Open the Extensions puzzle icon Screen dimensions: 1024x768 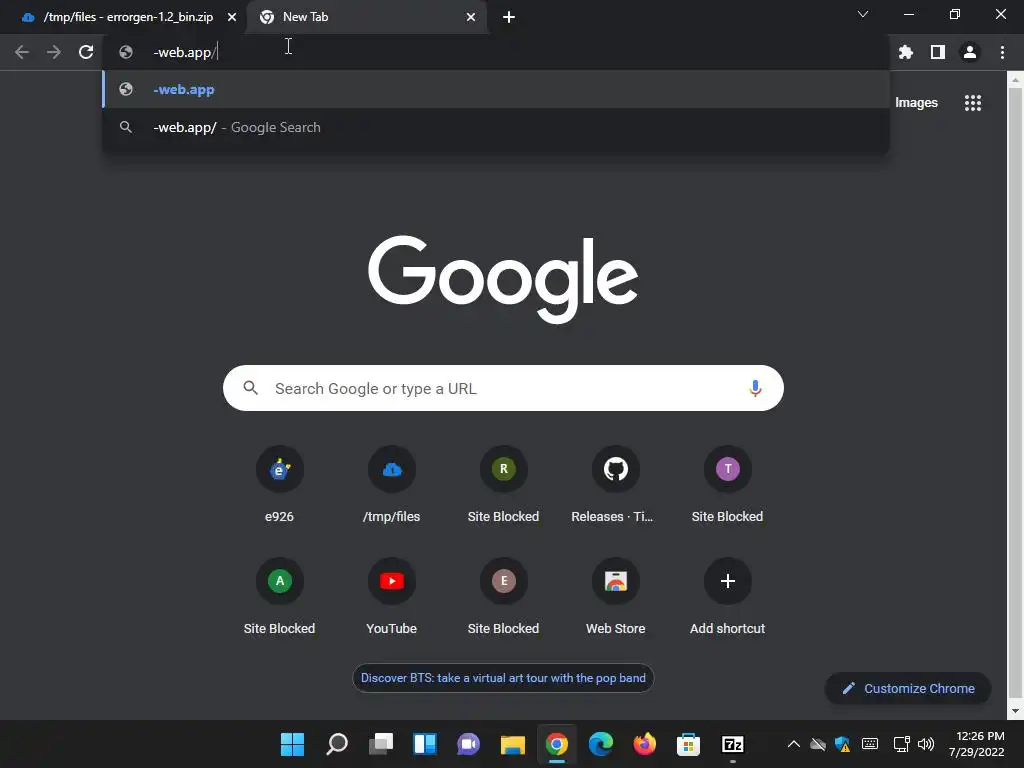tap(906, 52)
